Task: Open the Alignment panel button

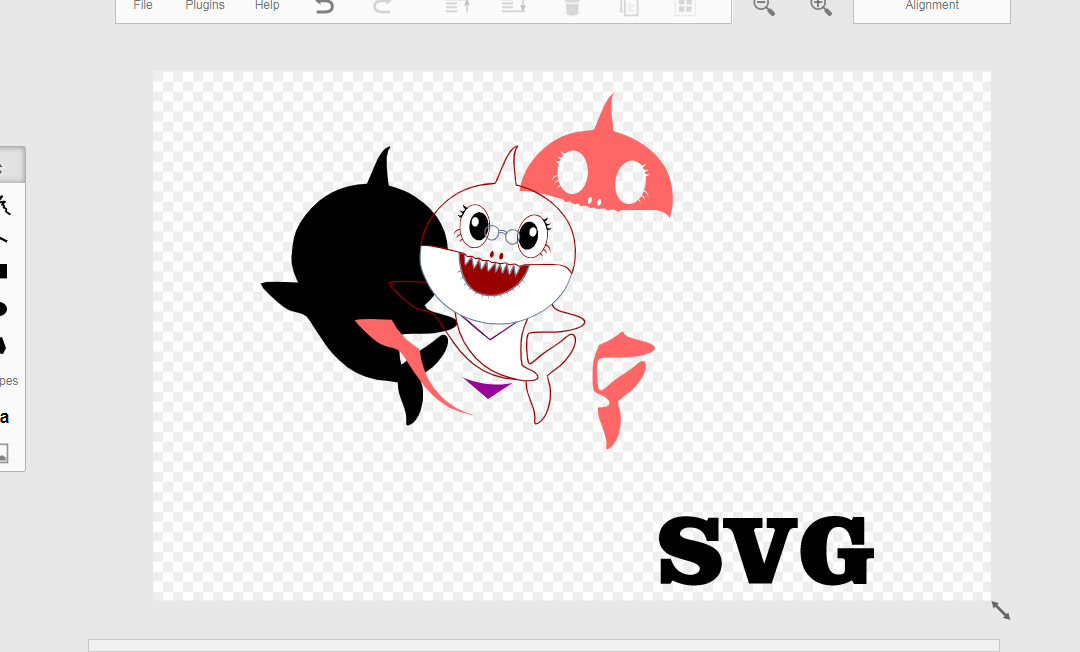Action: (x=932, y=7)
